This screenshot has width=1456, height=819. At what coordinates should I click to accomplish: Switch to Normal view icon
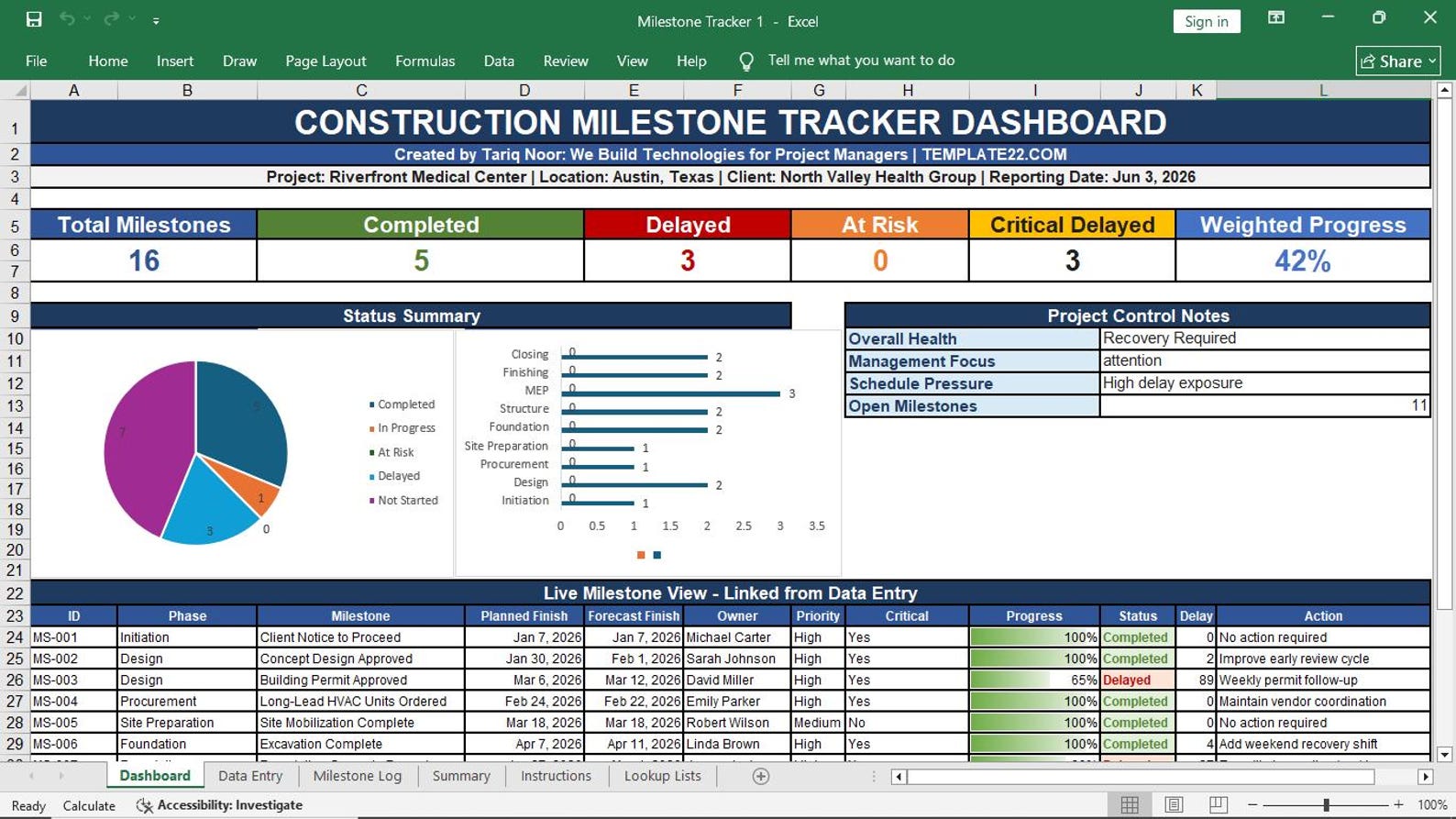click(x=1130, y=805)
